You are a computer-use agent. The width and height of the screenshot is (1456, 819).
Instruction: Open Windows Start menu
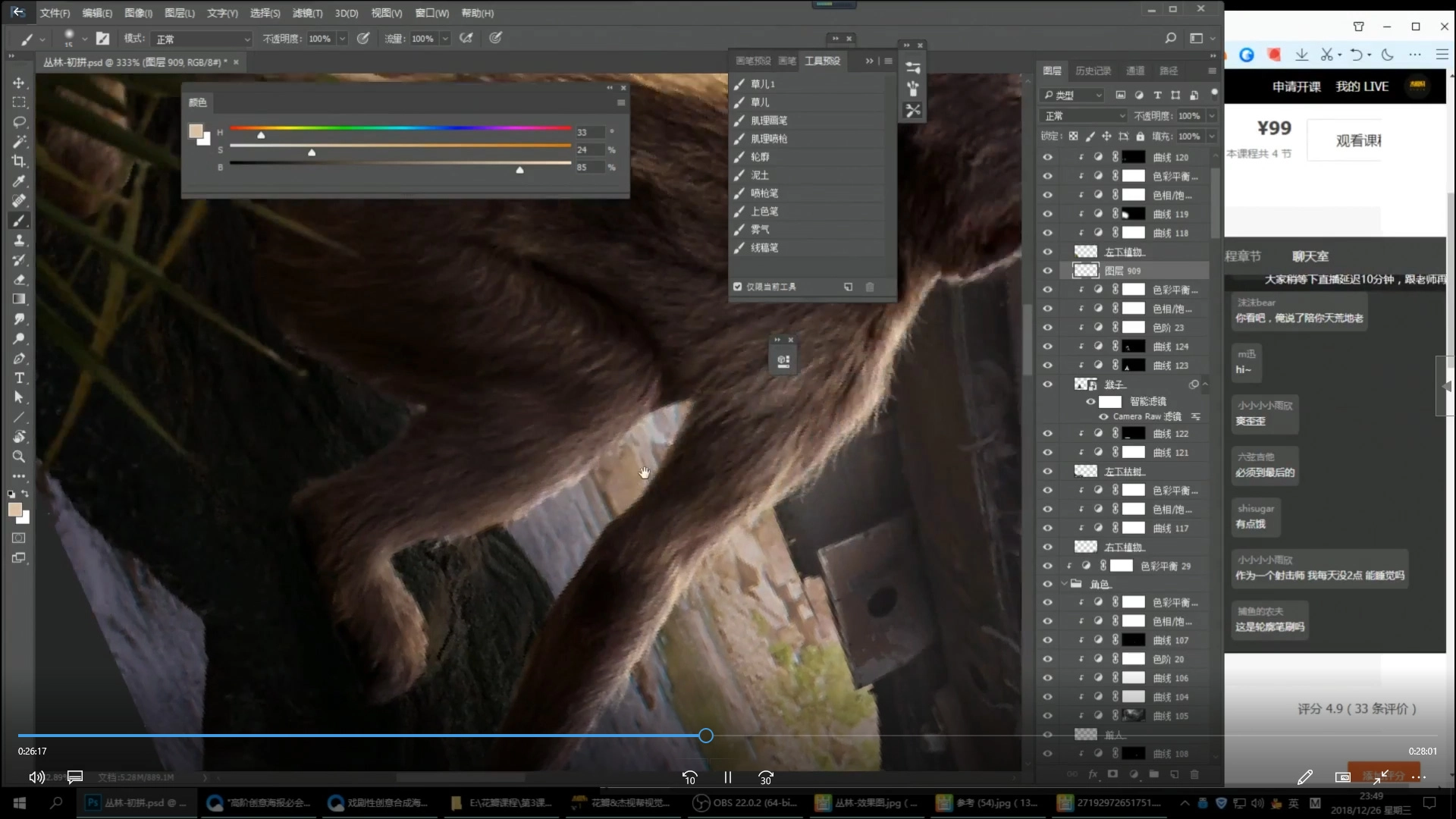tap(20, 802)
